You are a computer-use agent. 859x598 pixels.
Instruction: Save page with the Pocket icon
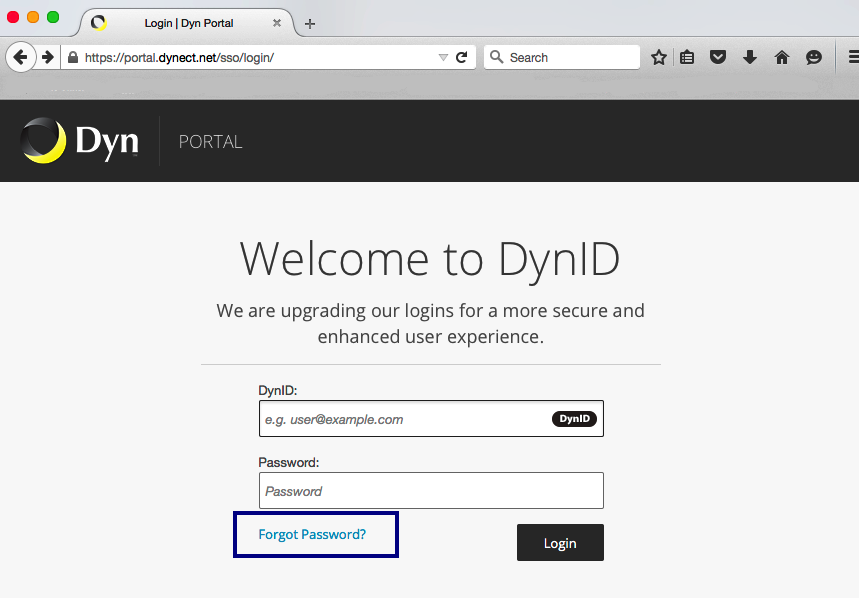coord(718,57)
